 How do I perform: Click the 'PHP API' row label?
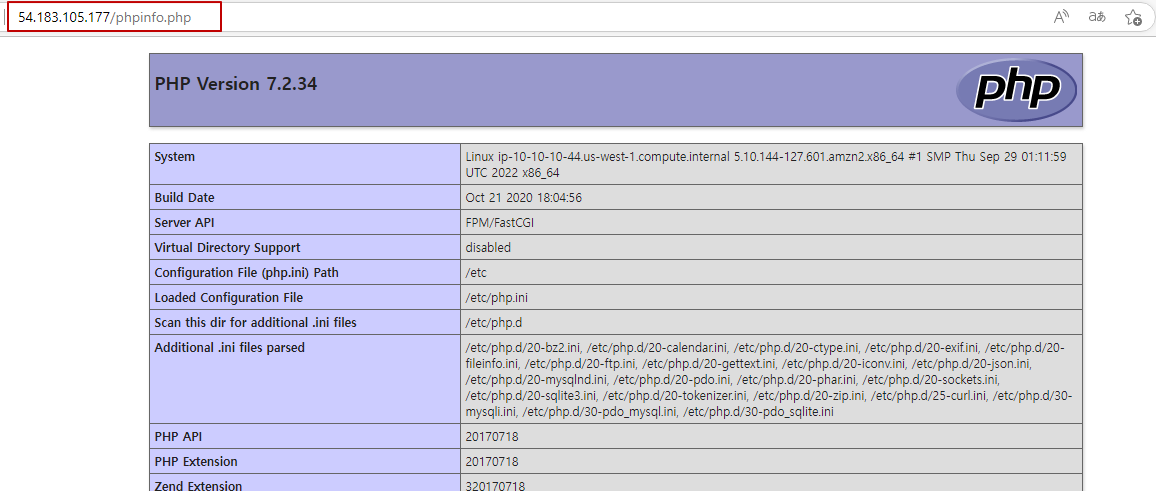coord(177,436)
